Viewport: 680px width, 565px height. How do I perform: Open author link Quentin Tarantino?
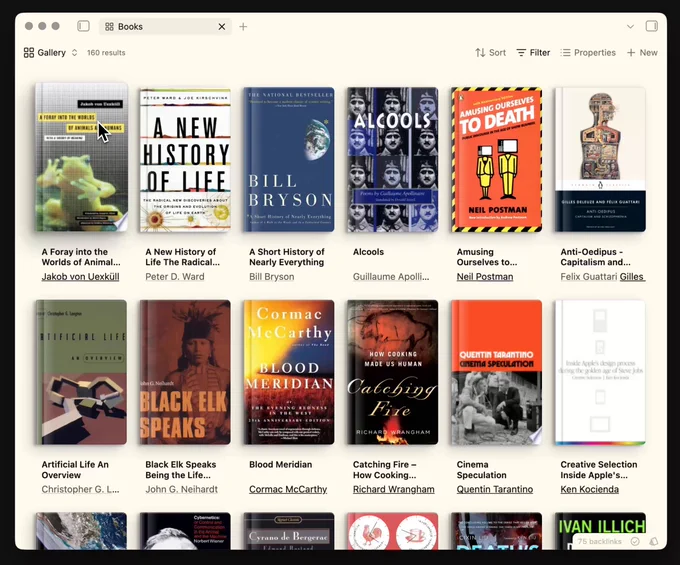pos(497,490)
